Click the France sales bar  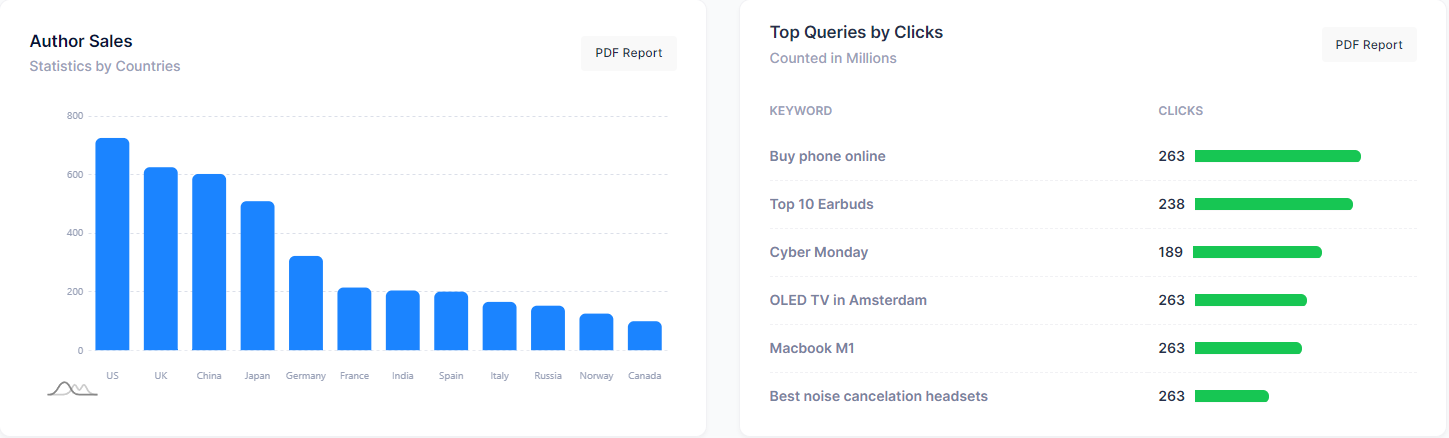tap(354, 320)
